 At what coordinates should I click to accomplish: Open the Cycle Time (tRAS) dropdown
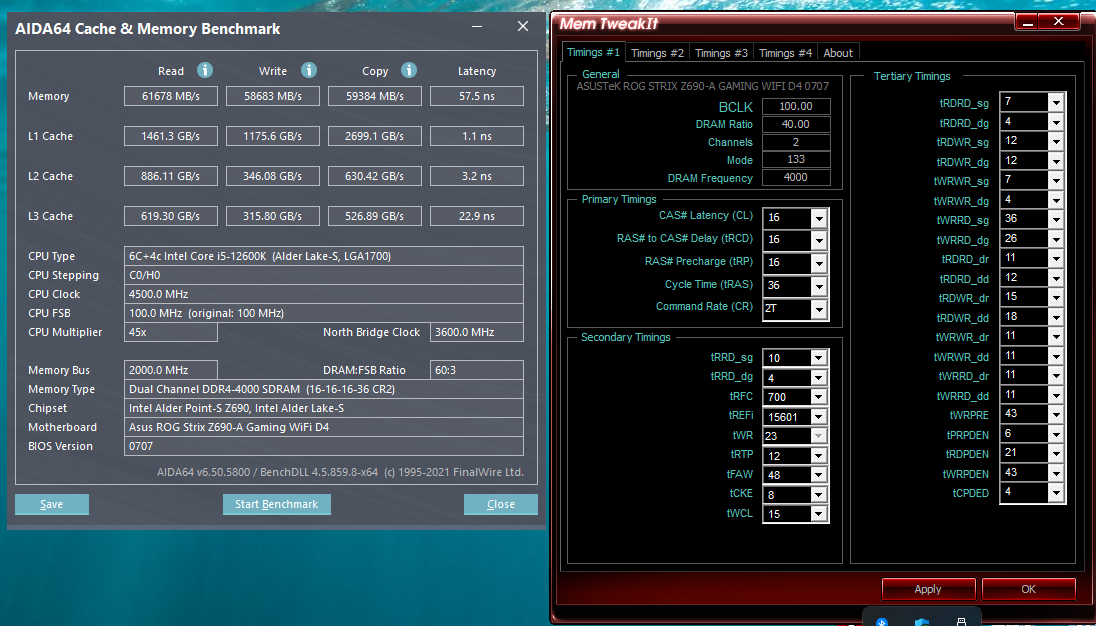point(819,286)
